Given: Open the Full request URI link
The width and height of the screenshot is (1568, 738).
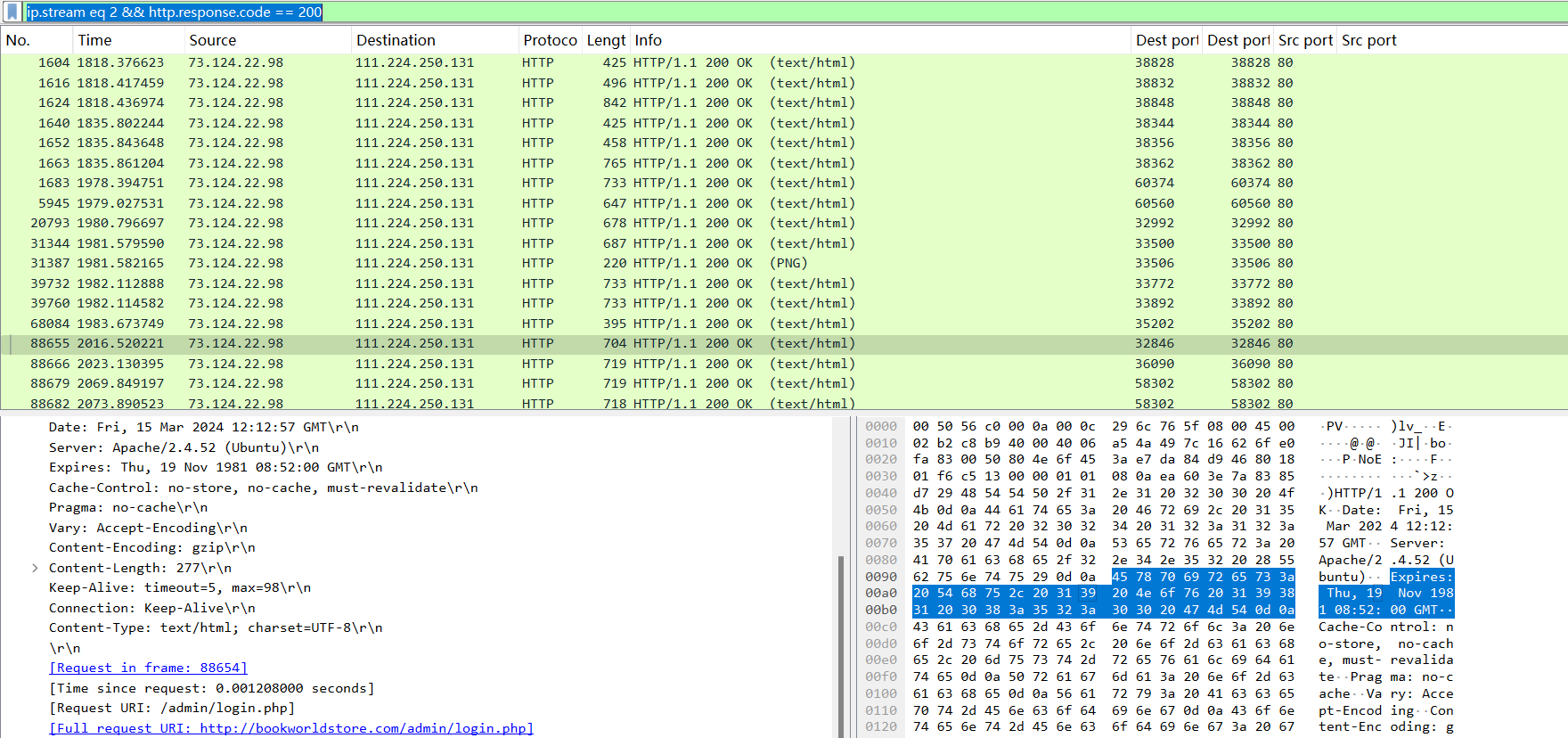Looking at the screenshot, I should pos(291,728).
